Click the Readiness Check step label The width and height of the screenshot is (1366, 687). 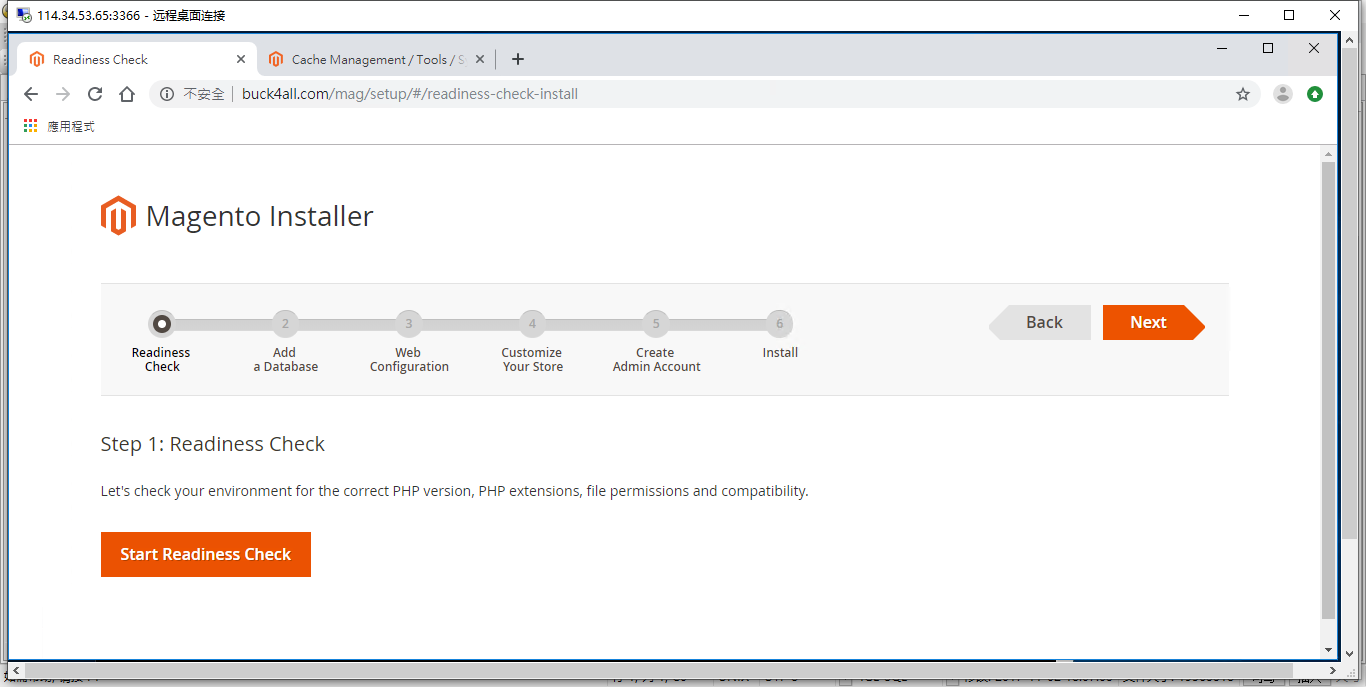[x=161, y=360]
